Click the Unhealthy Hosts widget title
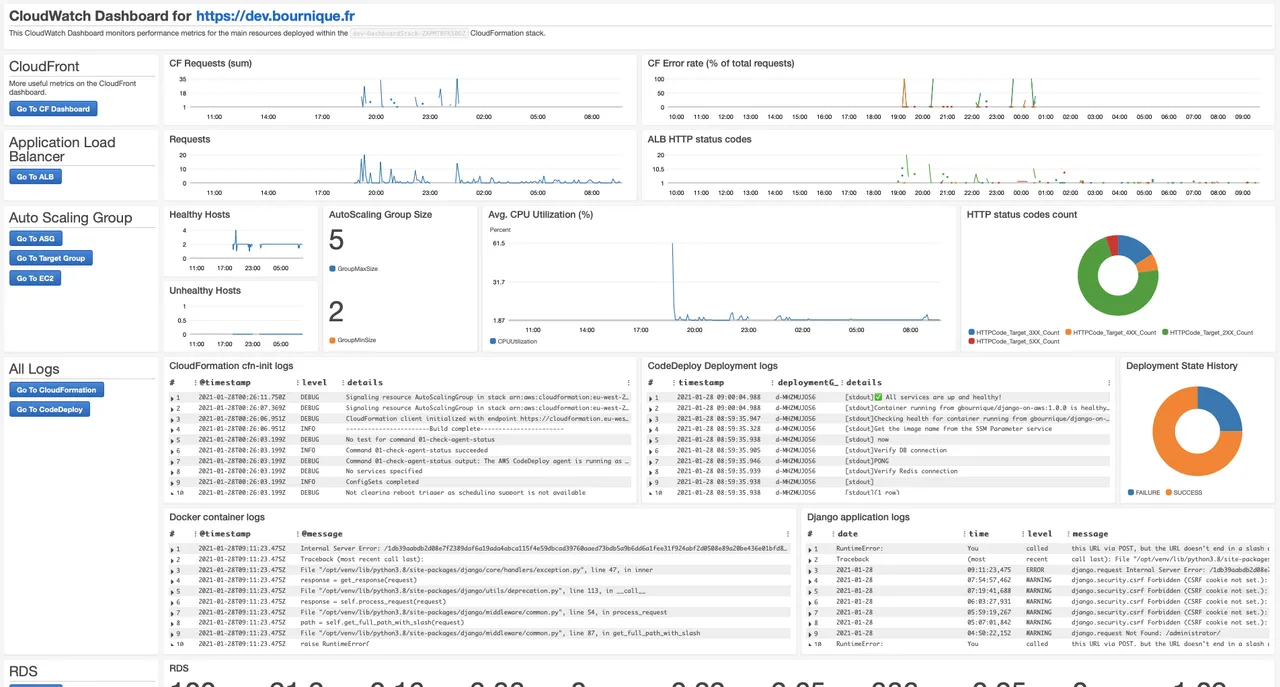The height and width of the screenshot is (687, 1280). pyautogui.click(x=205, y=290)
